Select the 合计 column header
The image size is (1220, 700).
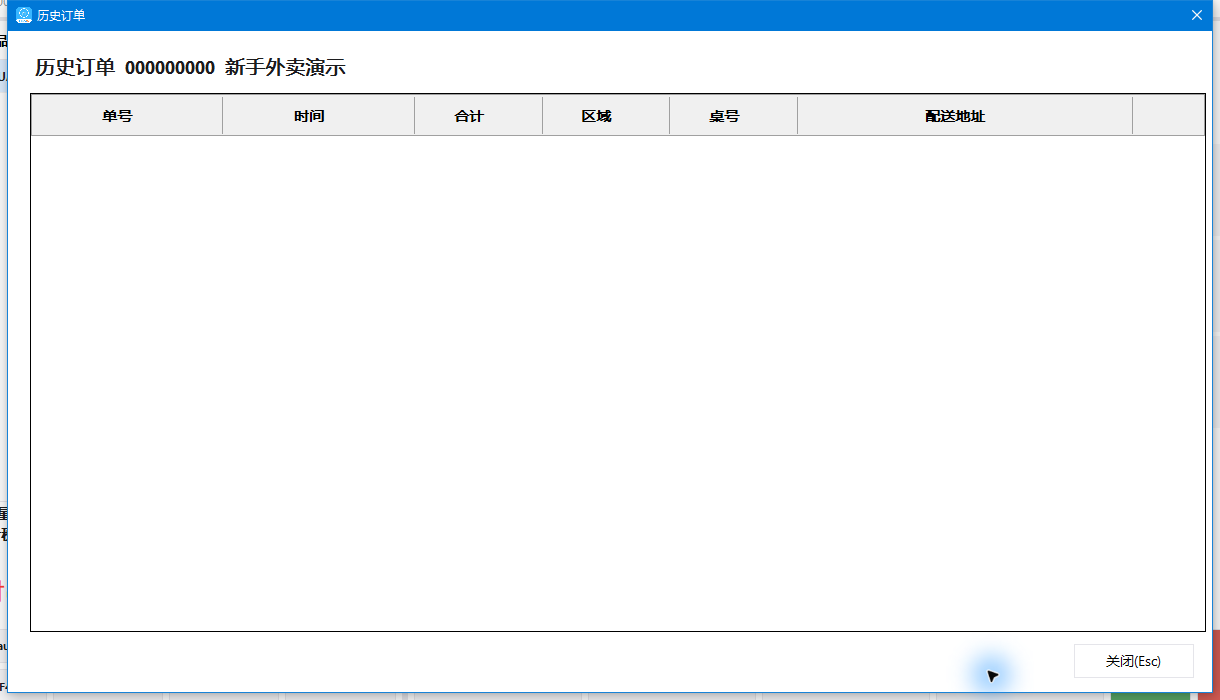479,116
